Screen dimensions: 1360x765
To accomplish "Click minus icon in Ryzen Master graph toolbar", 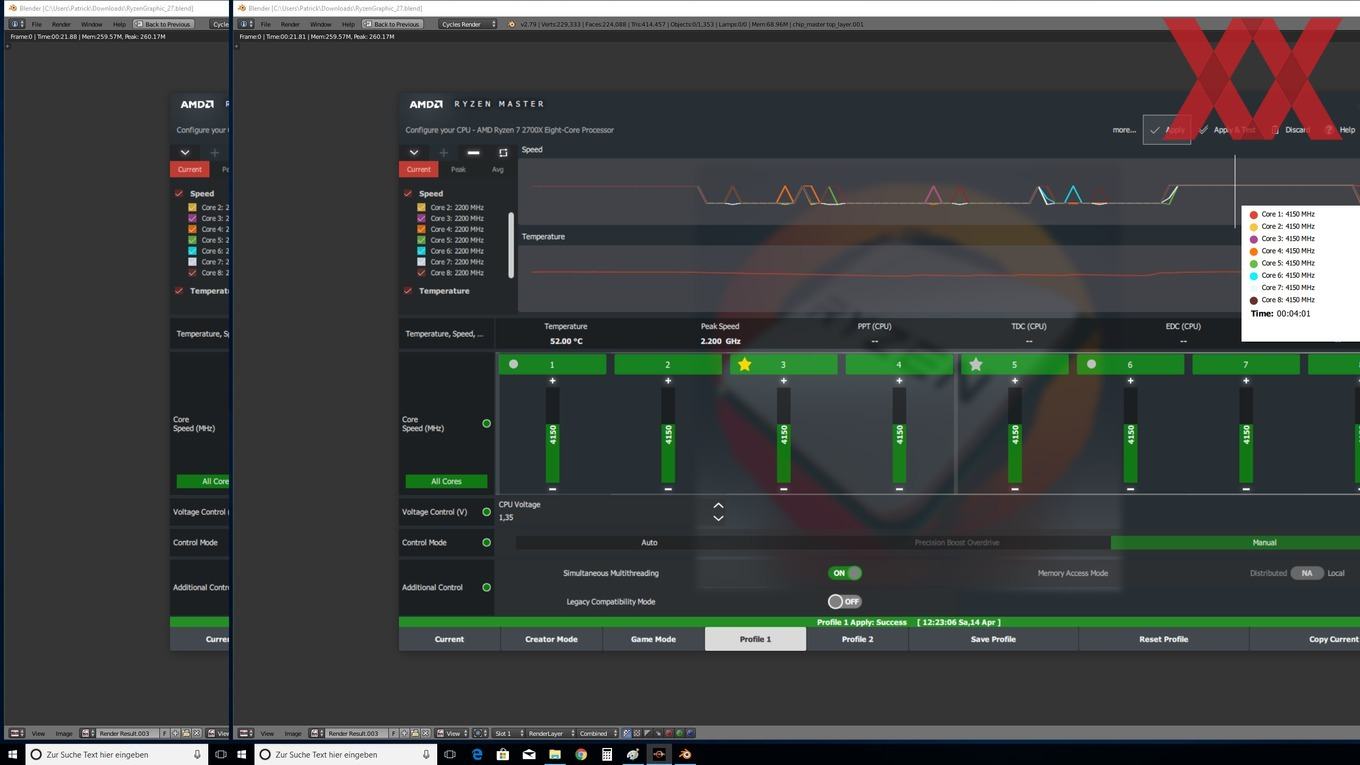I will coord(473,153).
